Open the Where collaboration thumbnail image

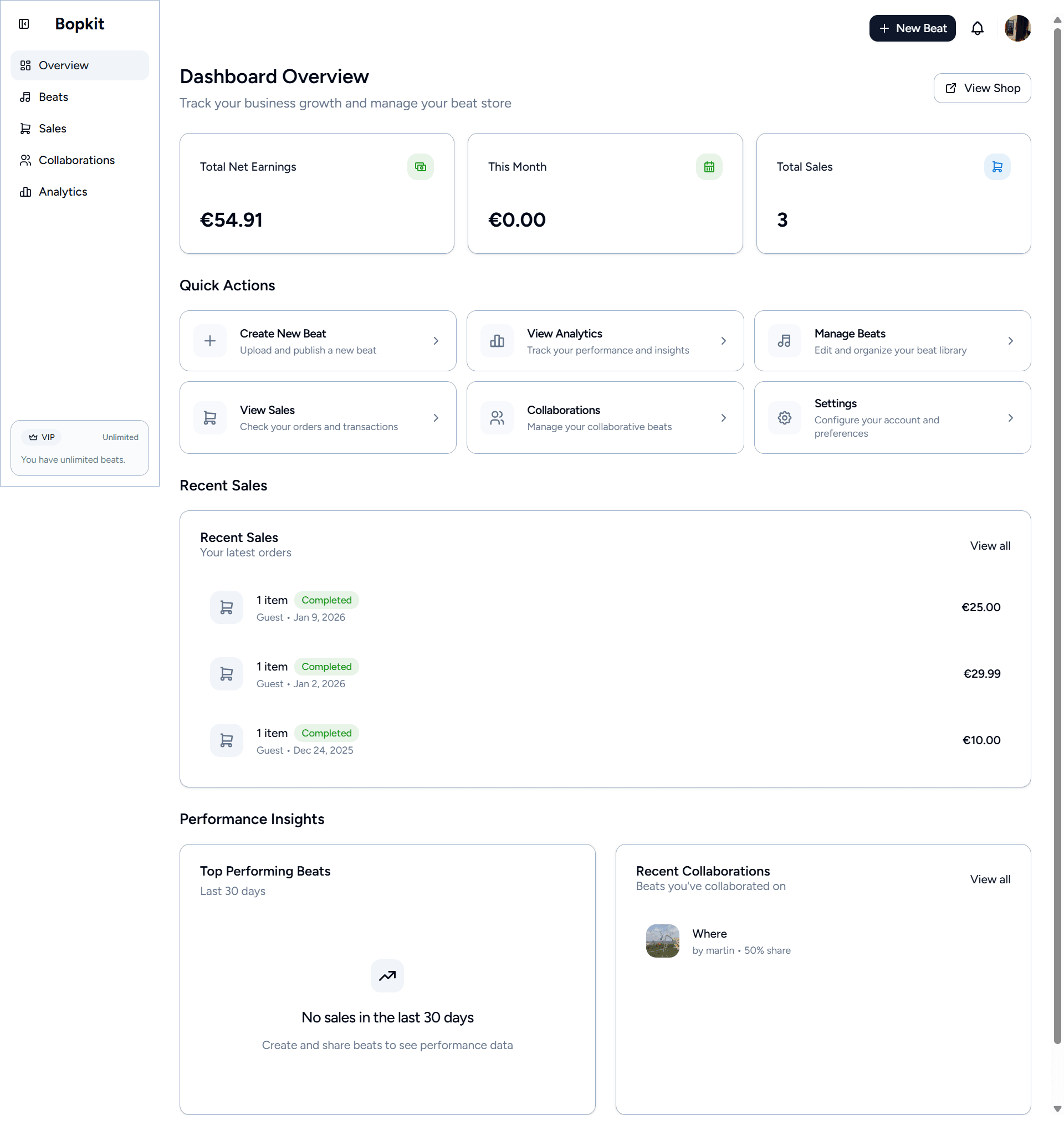[662, 941]
